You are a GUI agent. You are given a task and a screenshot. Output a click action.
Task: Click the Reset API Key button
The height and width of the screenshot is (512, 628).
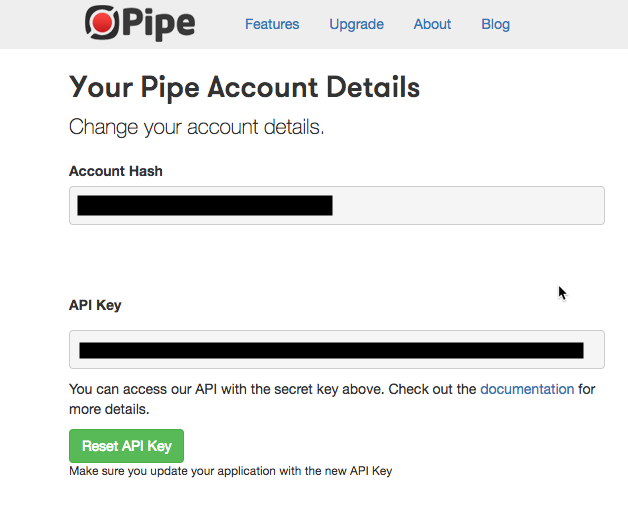tap(127, 446)
